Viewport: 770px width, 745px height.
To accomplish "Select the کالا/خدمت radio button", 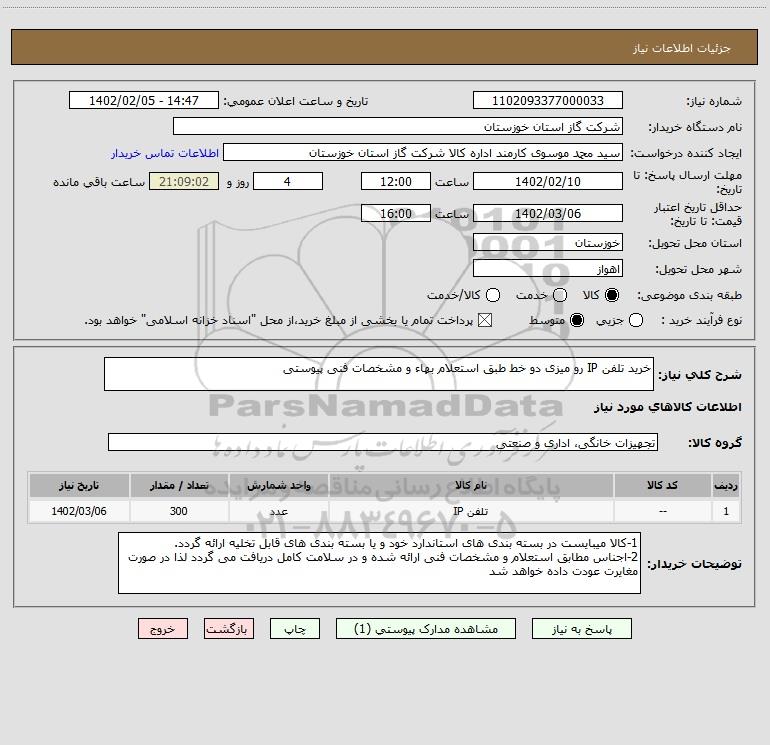I will tap(493, 295).
